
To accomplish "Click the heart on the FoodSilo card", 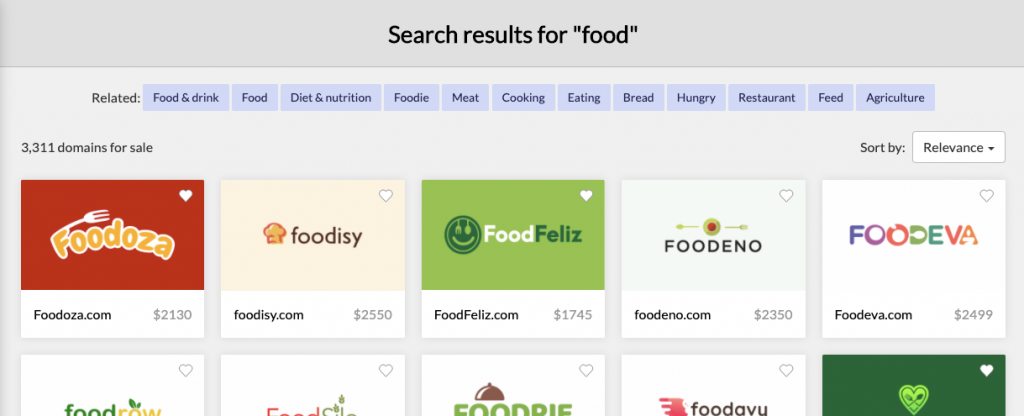I will [x=386, y=370].
